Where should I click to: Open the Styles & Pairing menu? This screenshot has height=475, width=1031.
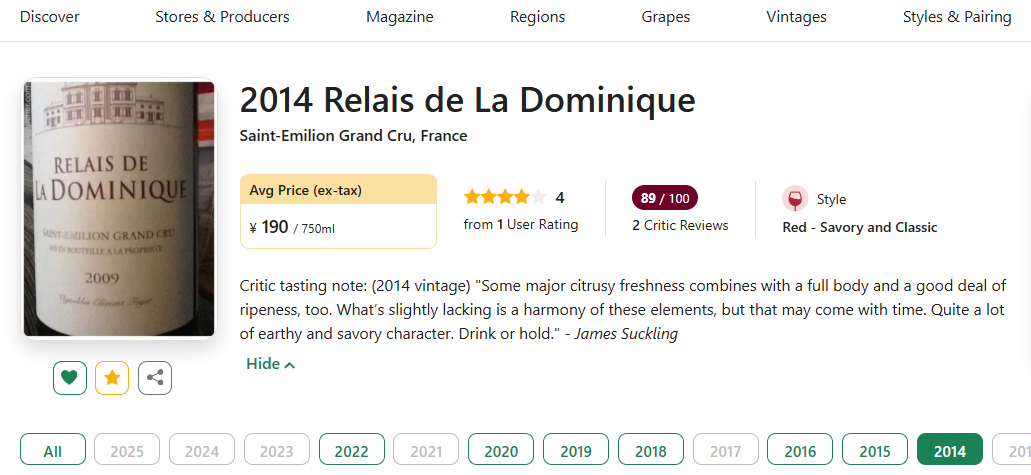[x=957, y=17]
